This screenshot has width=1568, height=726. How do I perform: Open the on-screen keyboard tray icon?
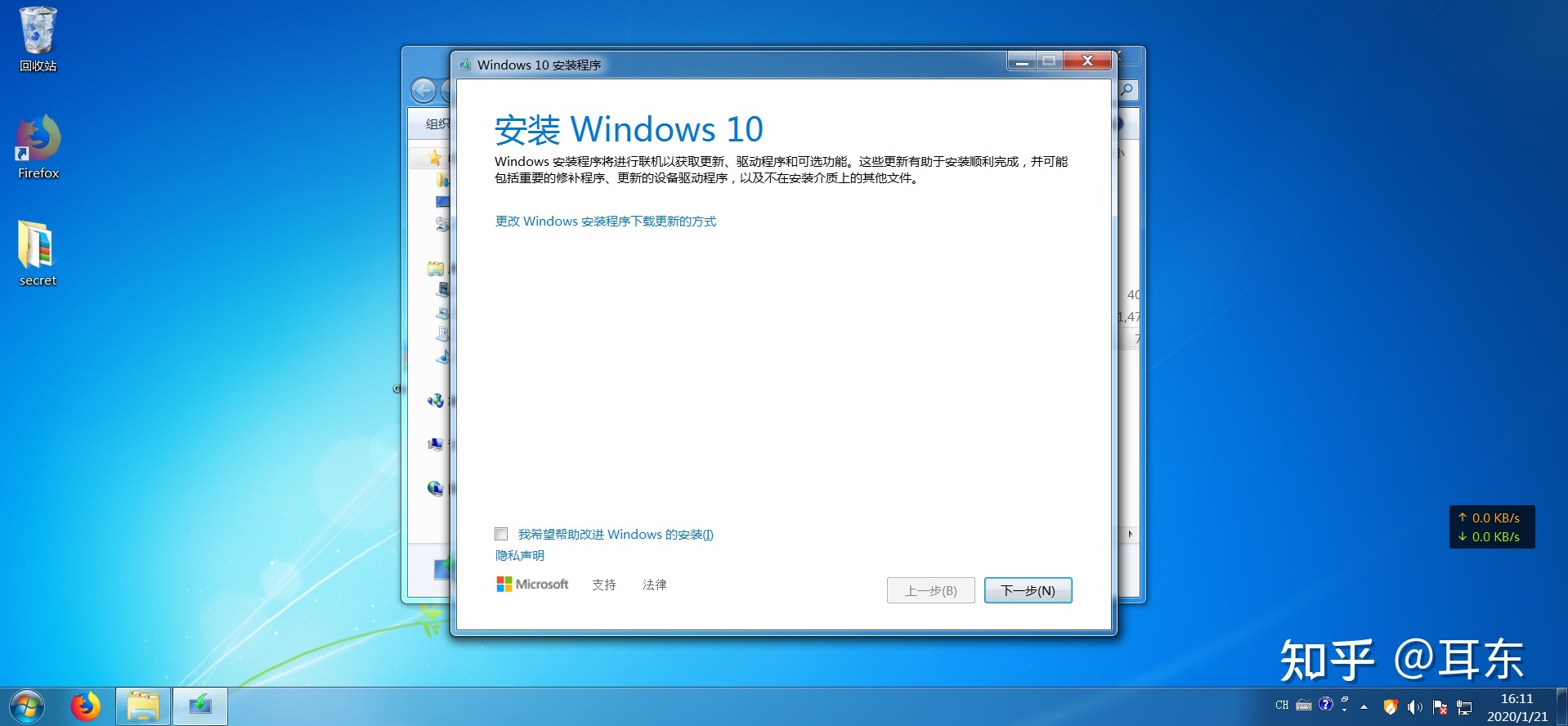(1304, 705)
